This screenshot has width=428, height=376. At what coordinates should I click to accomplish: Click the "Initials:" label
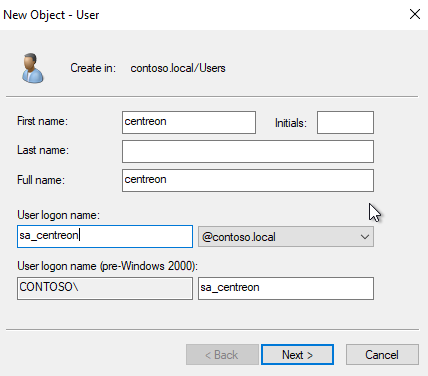point(291,123)
